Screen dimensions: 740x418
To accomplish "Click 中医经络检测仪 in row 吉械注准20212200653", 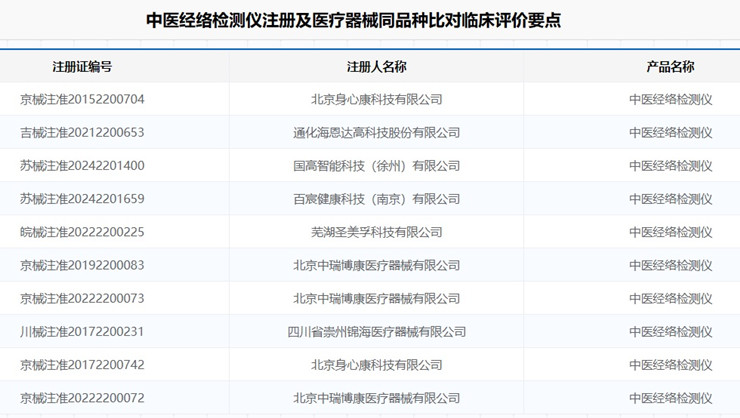I will click(x=671, y=133).
